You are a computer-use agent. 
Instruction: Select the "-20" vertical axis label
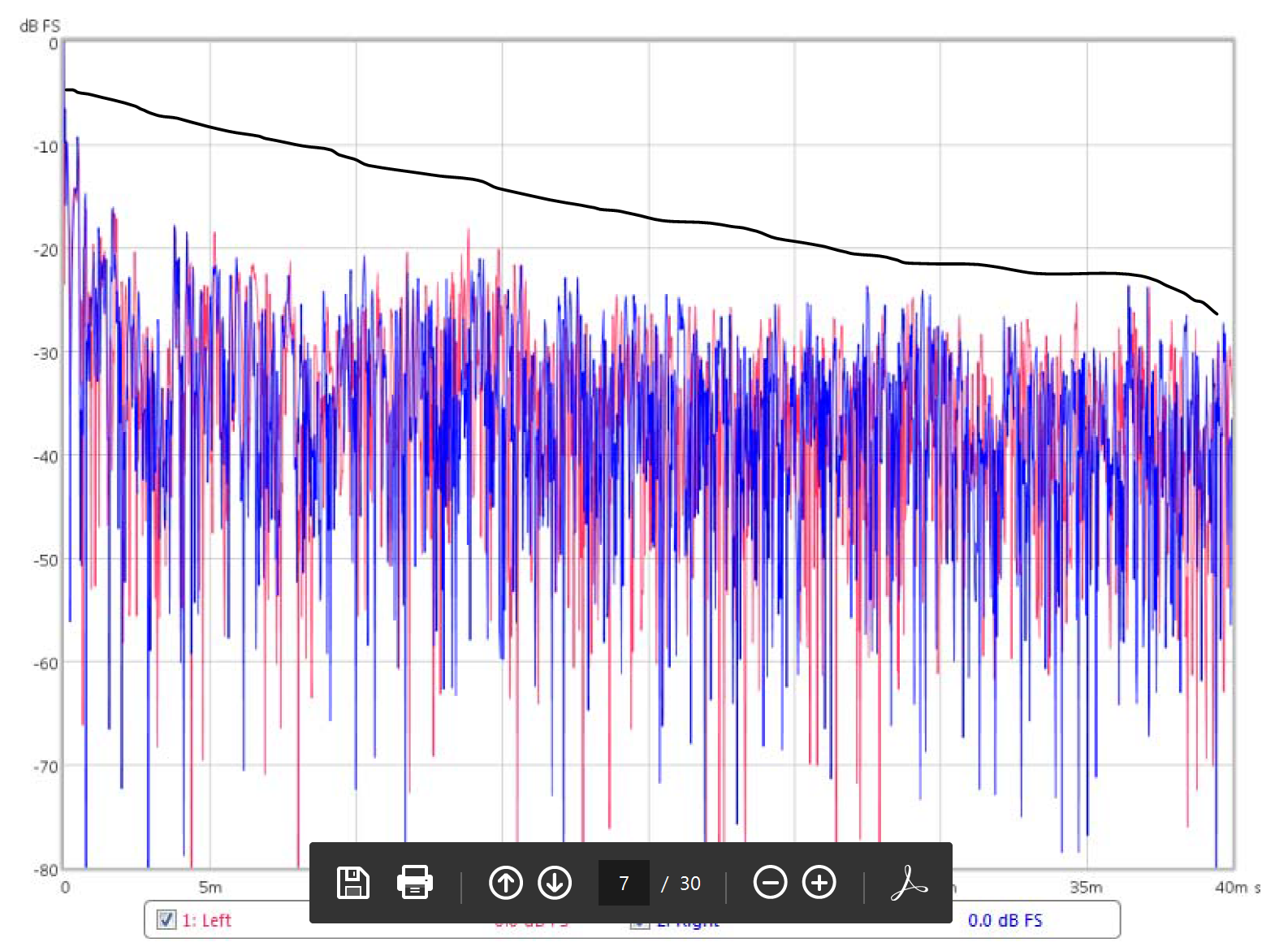click(45, 250)
